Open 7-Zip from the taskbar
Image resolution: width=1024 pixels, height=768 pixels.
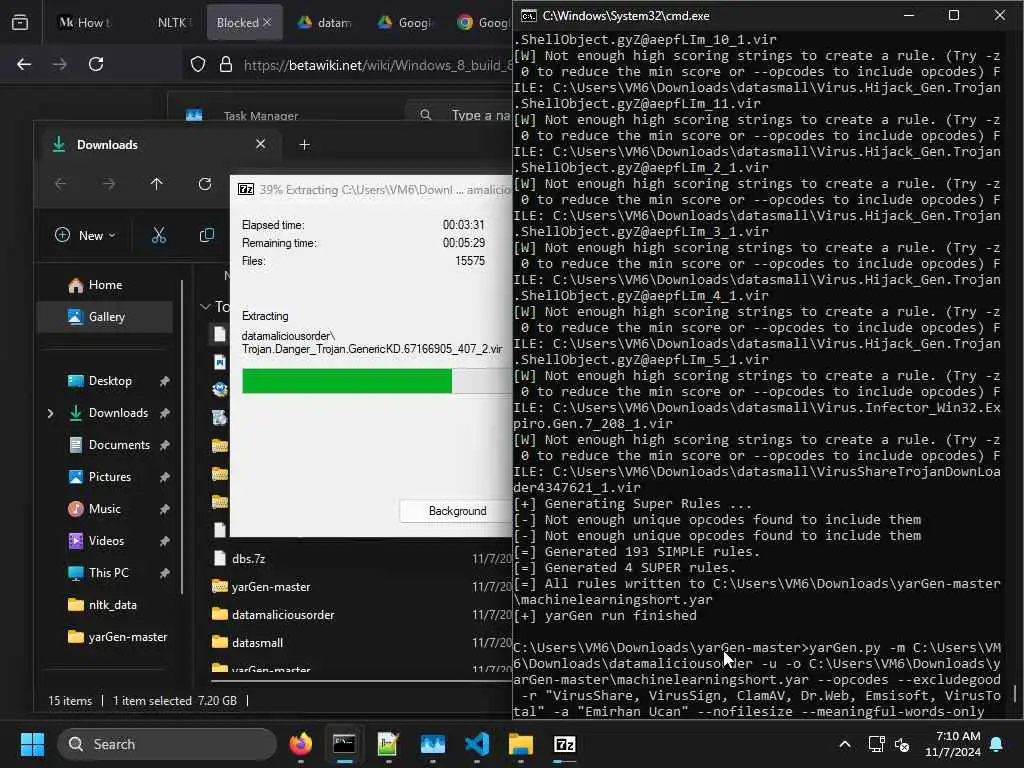[564, 744]
